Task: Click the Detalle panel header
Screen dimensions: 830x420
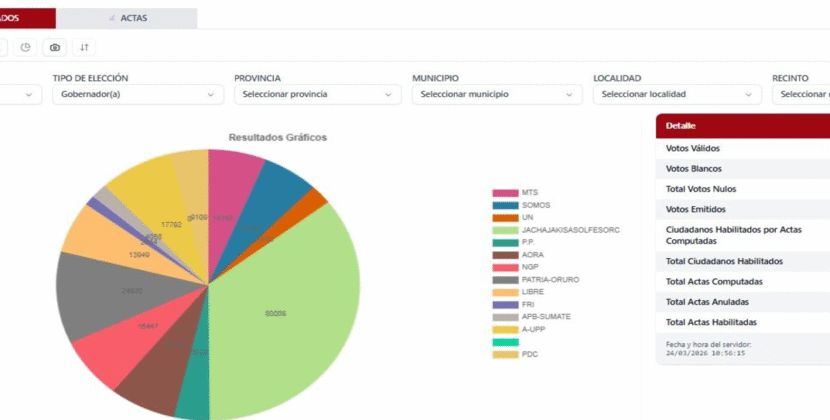Action: point(743,126)
